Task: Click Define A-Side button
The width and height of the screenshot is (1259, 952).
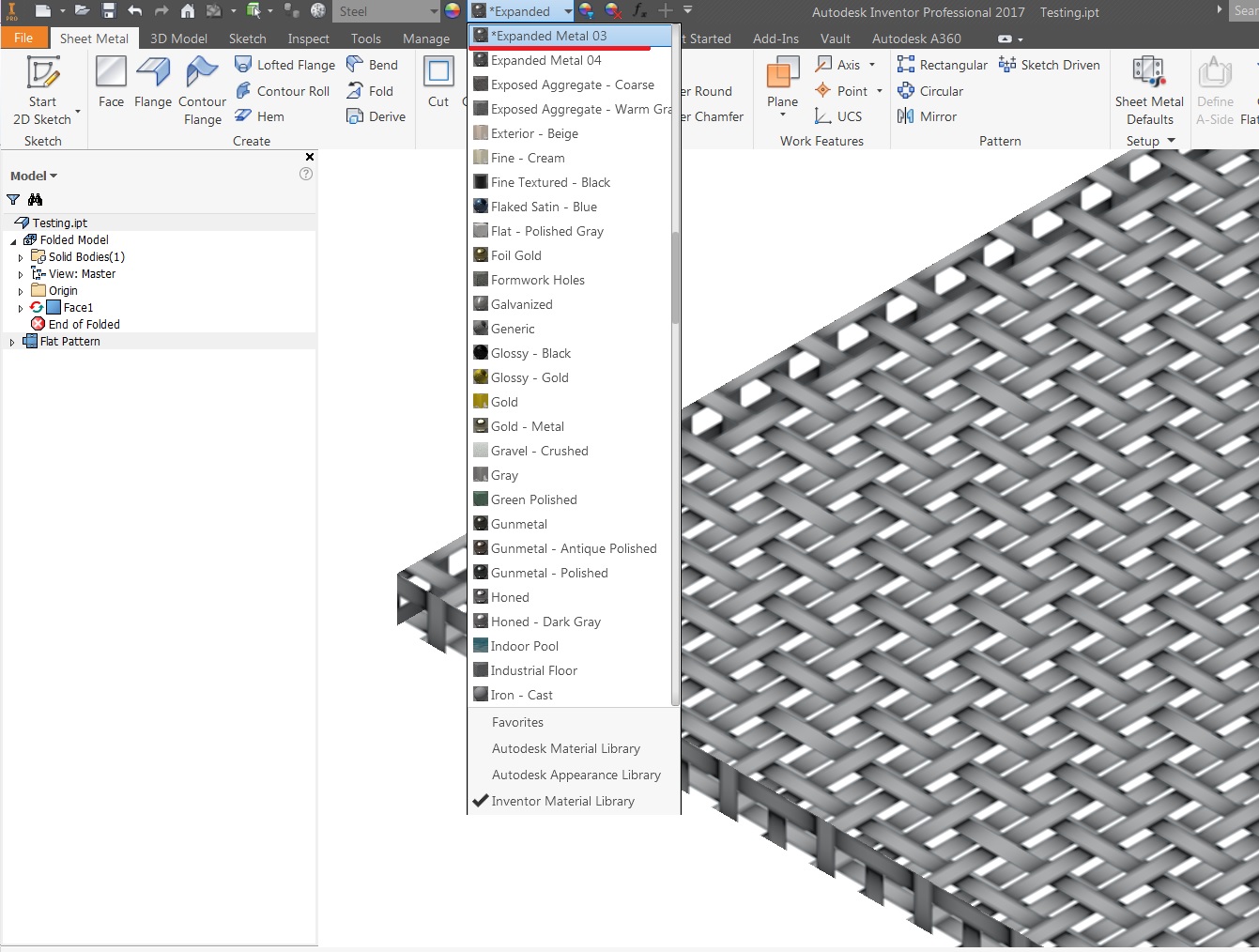Action: coord(1215,91)
